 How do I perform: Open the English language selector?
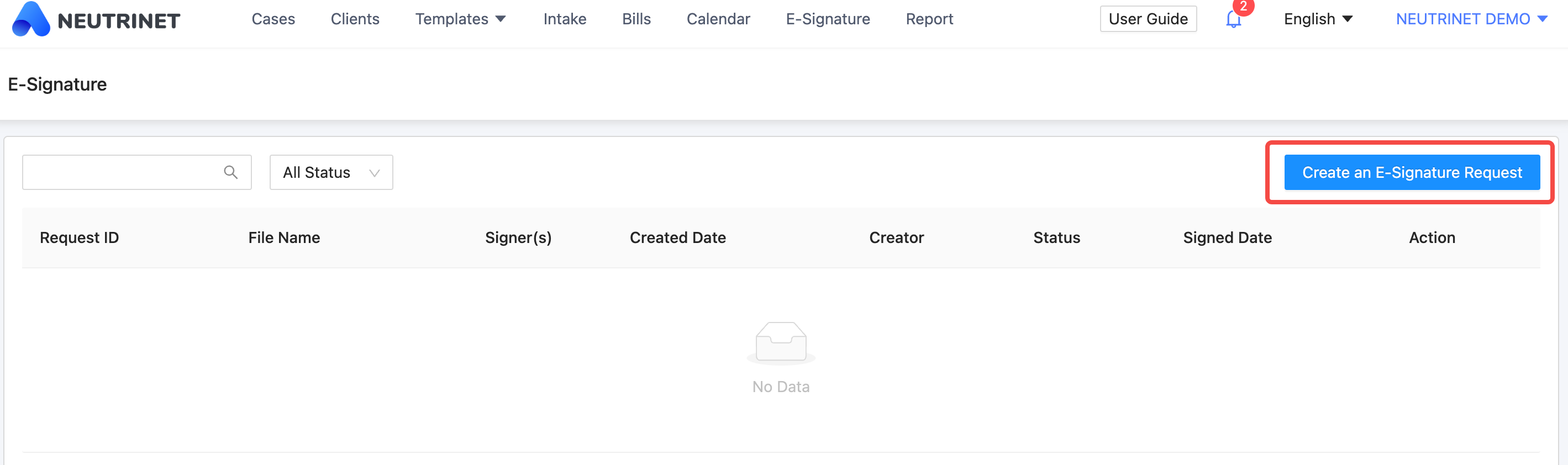[1318, 19]
